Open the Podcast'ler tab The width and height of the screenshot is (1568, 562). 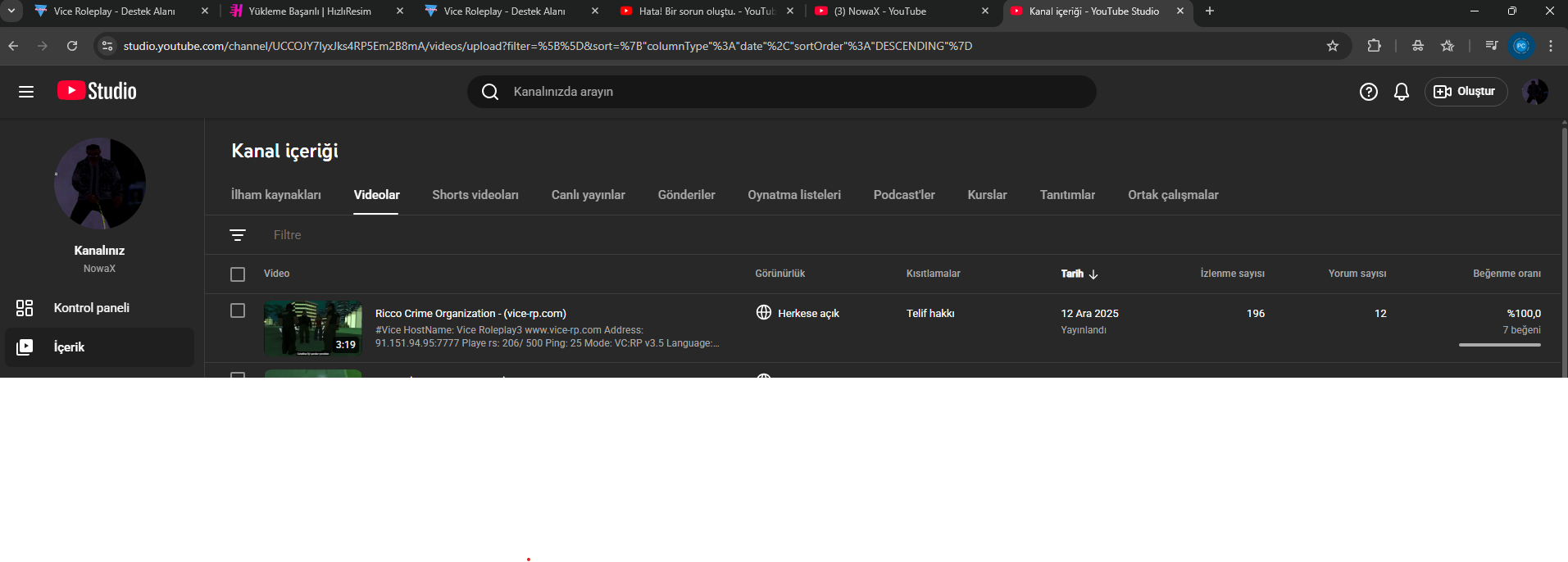[x=904, y=195]
